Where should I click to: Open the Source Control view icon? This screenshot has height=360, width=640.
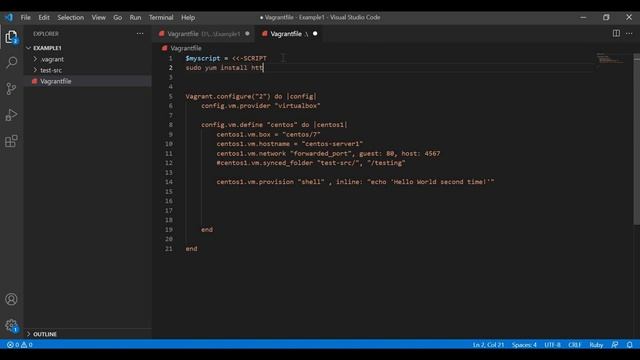pos(11,89)
